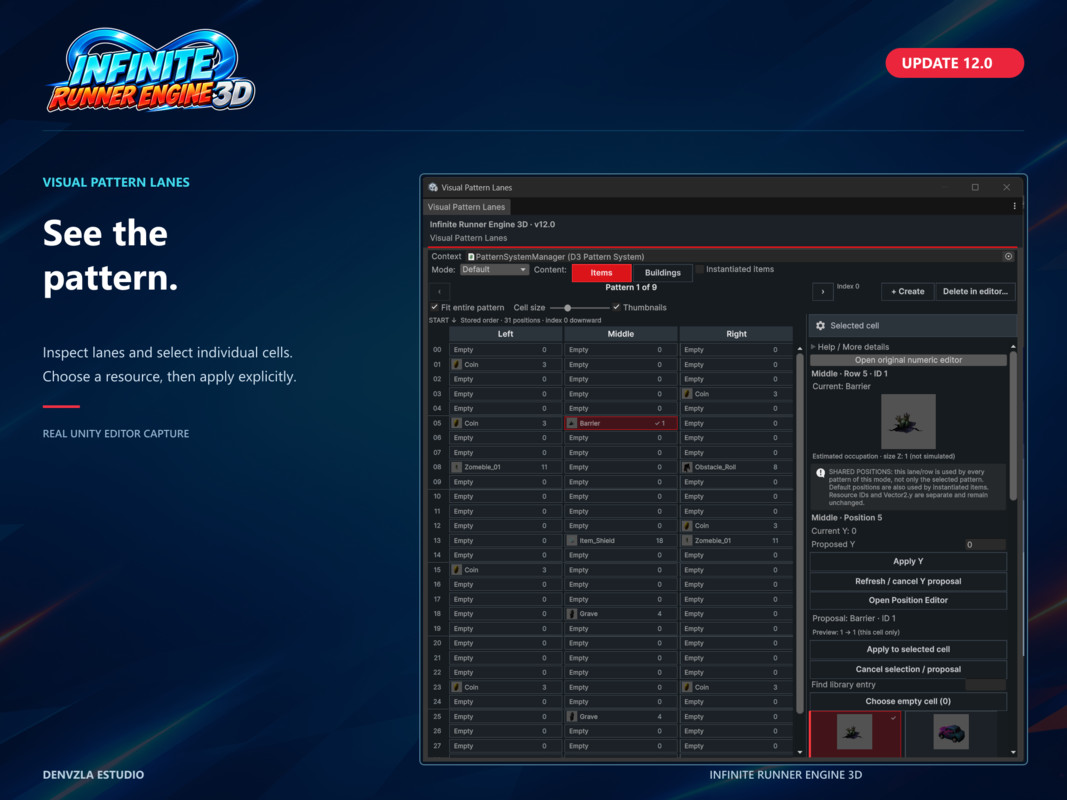Click the Choose empty cell (0) button
Viewport: 1067px width, 800px height.
point(908,701)
